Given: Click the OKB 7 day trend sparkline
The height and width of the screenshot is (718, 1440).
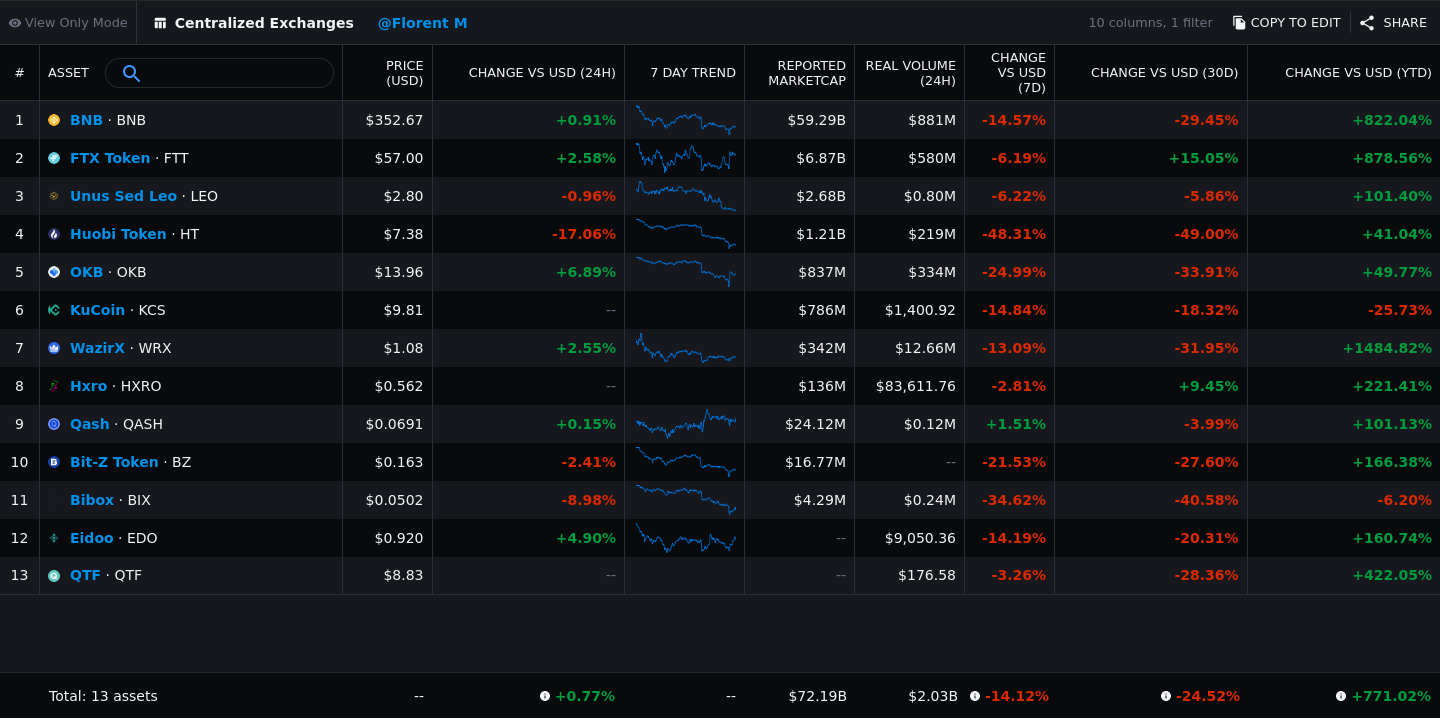Looking at the screenshot, I should 685,271.
